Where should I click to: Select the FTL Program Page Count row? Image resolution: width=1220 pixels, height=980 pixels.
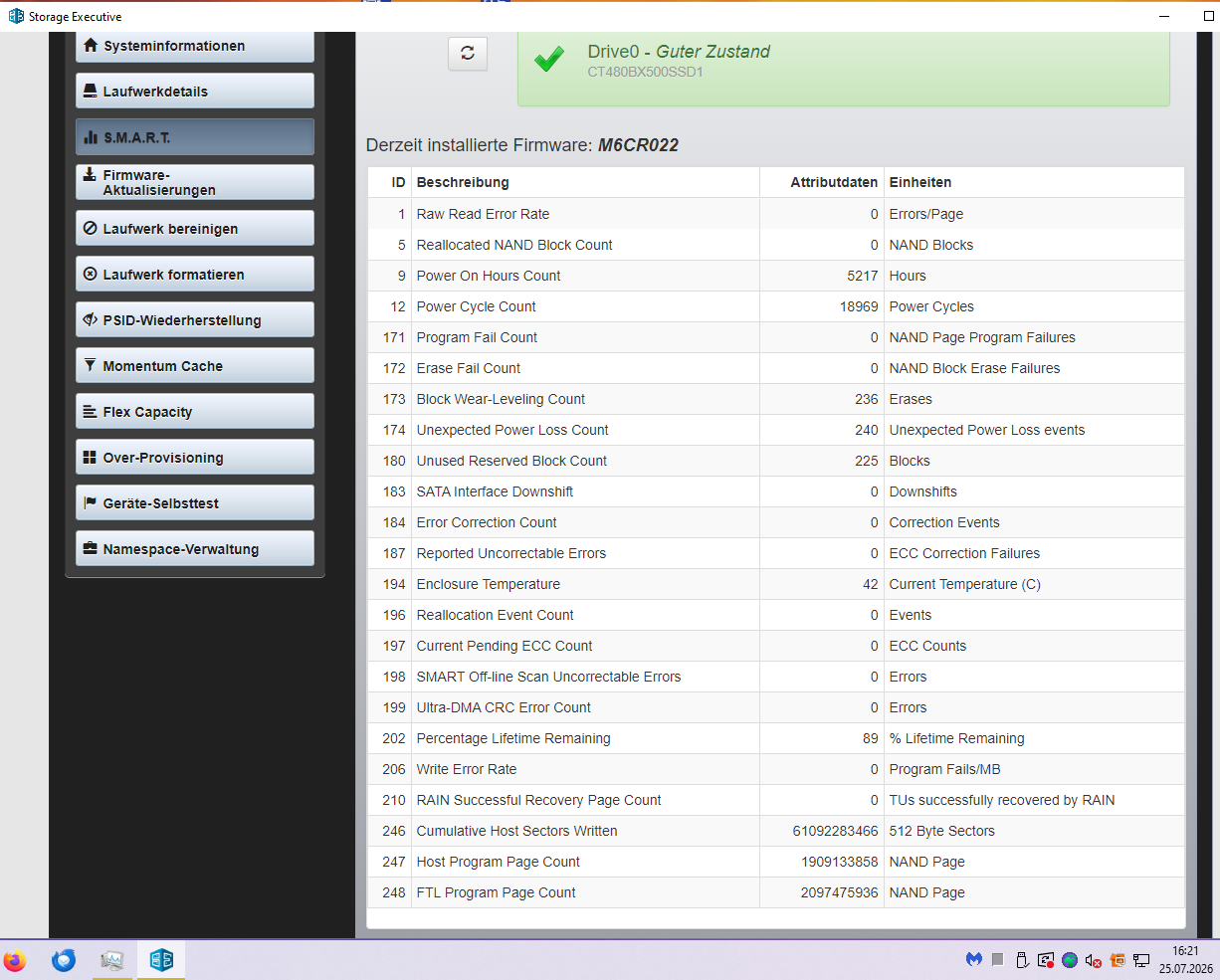pyautogui.click(x=776, y=892)
